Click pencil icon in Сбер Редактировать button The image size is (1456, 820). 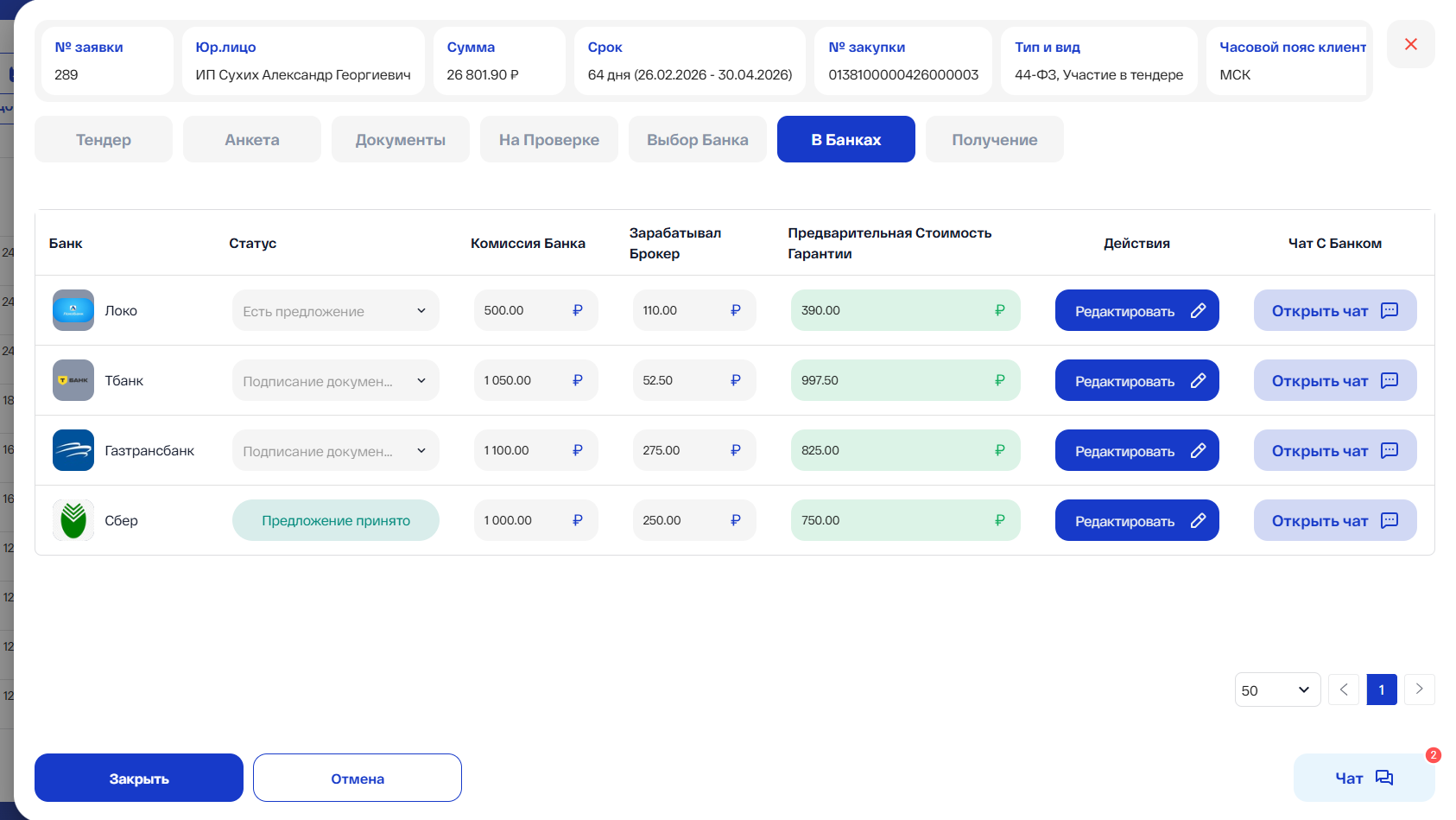coord(1198,520)
